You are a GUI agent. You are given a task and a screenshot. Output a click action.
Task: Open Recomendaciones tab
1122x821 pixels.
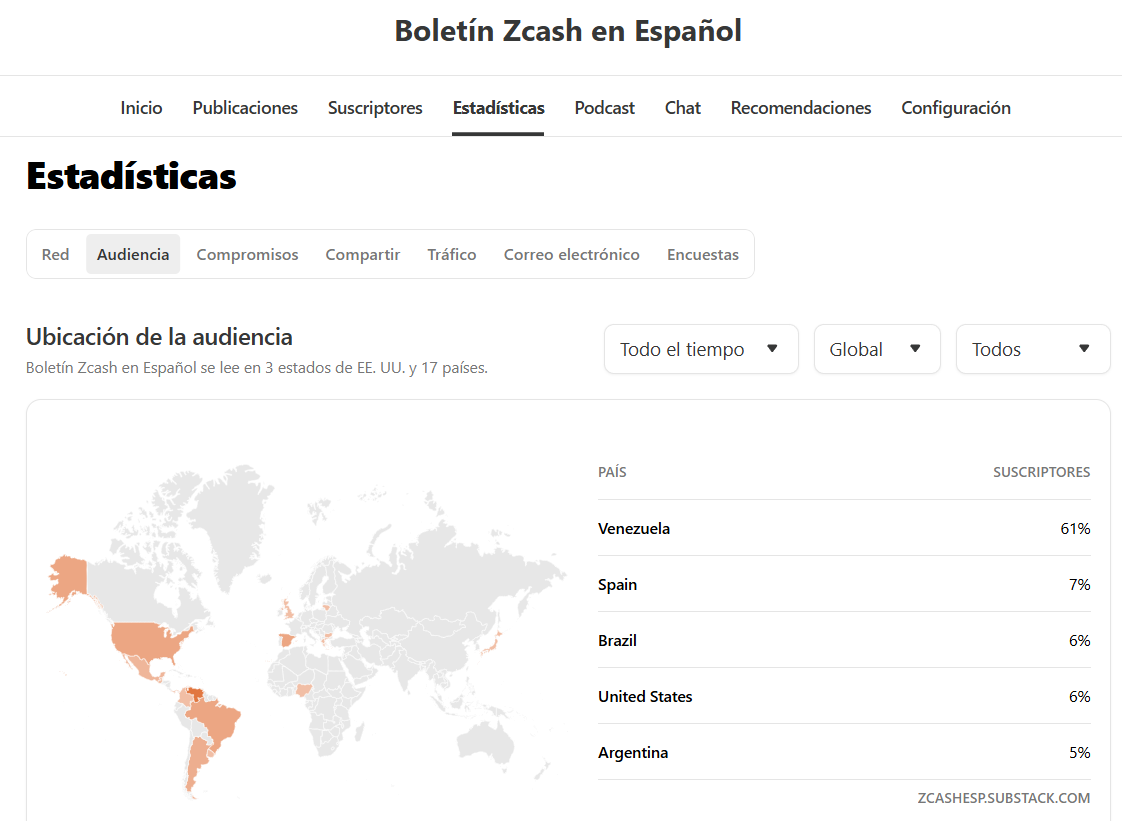(801, 108)
